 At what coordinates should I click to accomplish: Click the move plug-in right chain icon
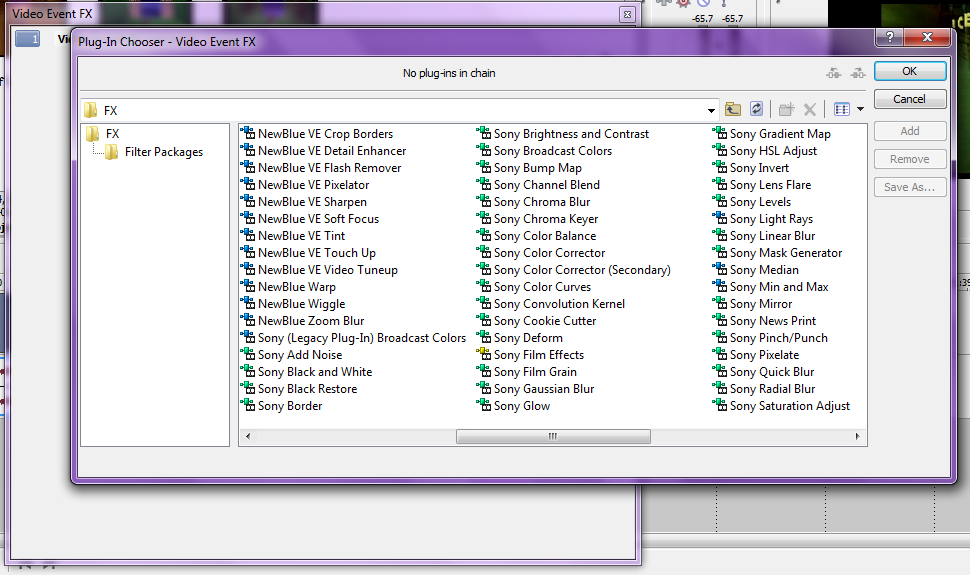857,74
